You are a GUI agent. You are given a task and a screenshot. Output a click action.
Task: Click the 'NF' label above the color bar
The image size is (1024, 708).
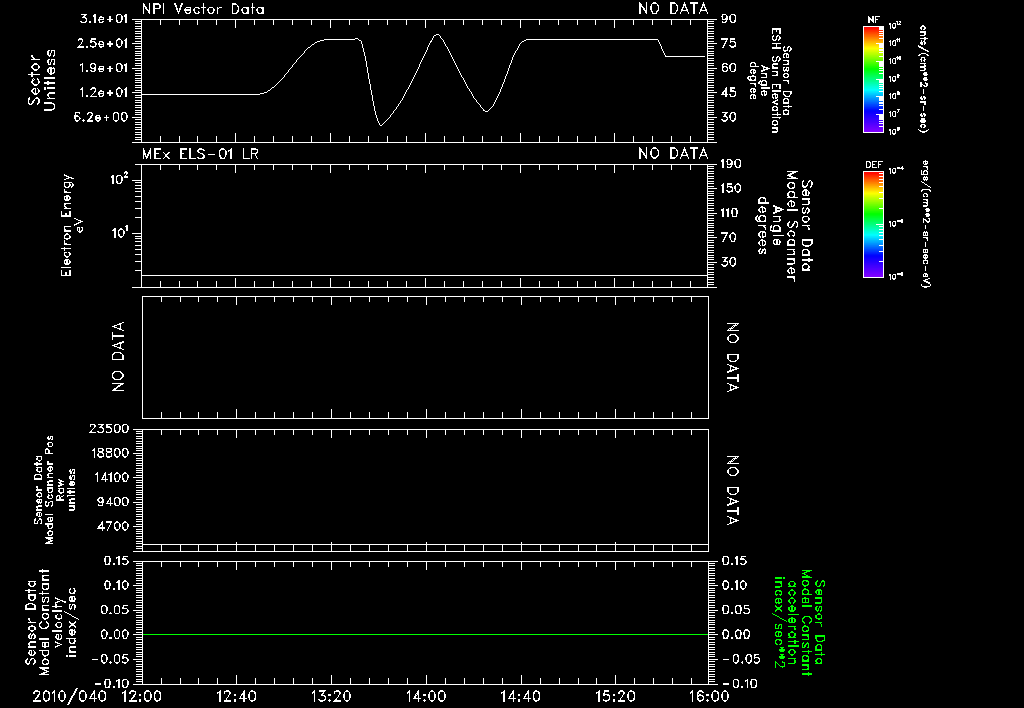coord(873,20)
